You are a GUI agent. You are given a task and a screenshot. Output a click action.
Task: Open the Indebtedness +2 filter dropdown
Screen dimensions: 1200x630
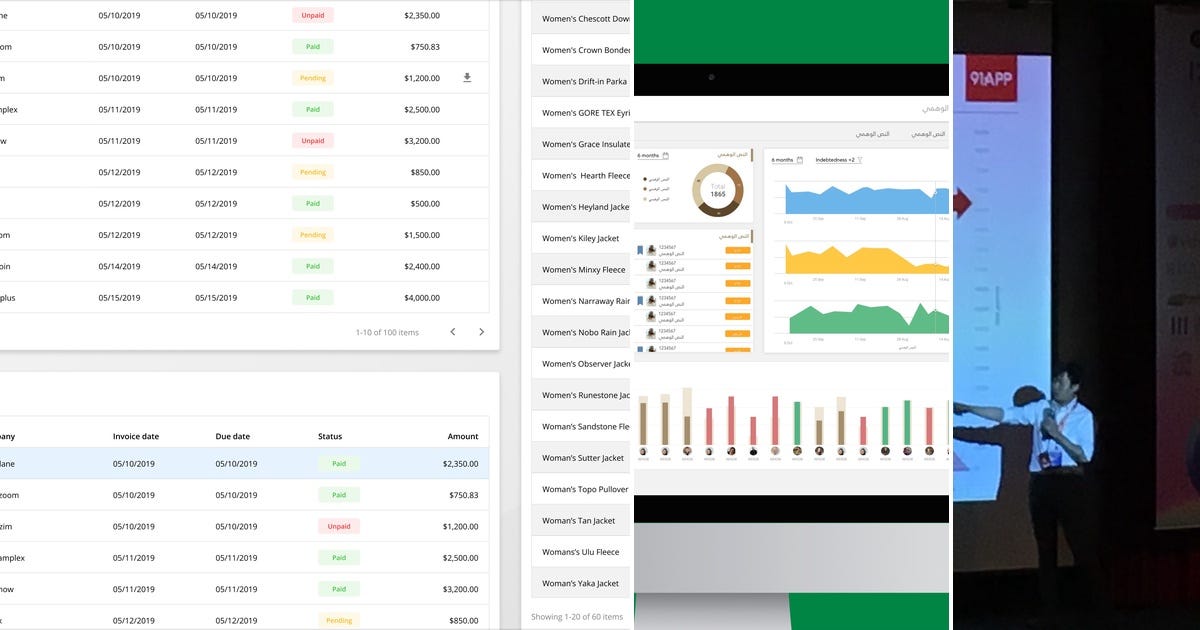click(836, 160)
